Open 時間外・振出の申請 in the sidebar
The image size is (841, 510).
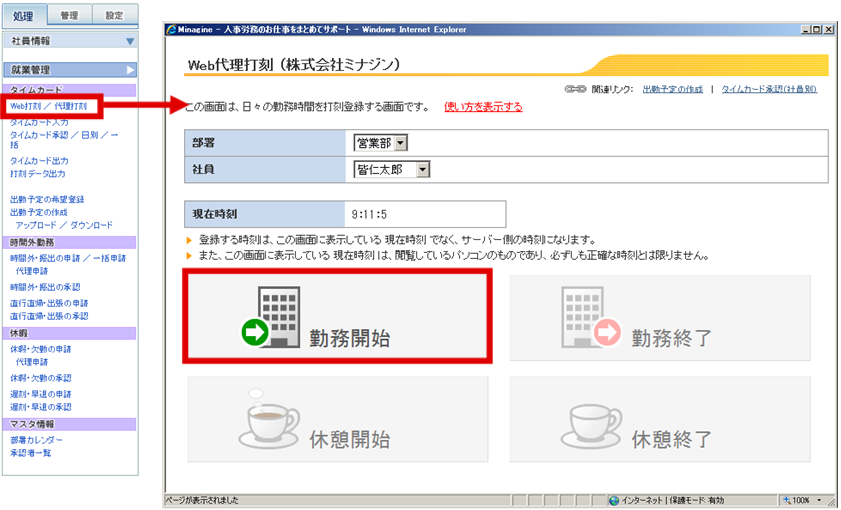(45, 258)
